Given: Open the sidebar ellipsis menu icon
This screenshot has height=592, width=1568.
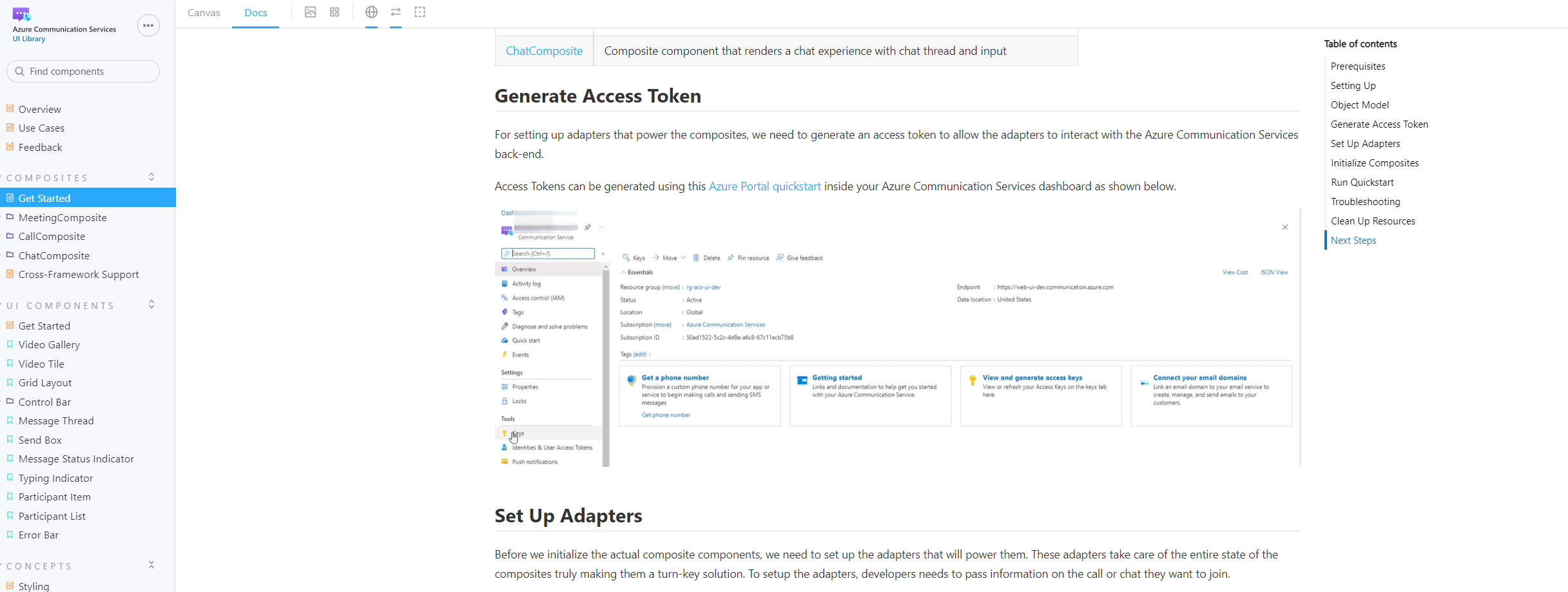Looking at the screenshot, I should click(x=148, y=25).
